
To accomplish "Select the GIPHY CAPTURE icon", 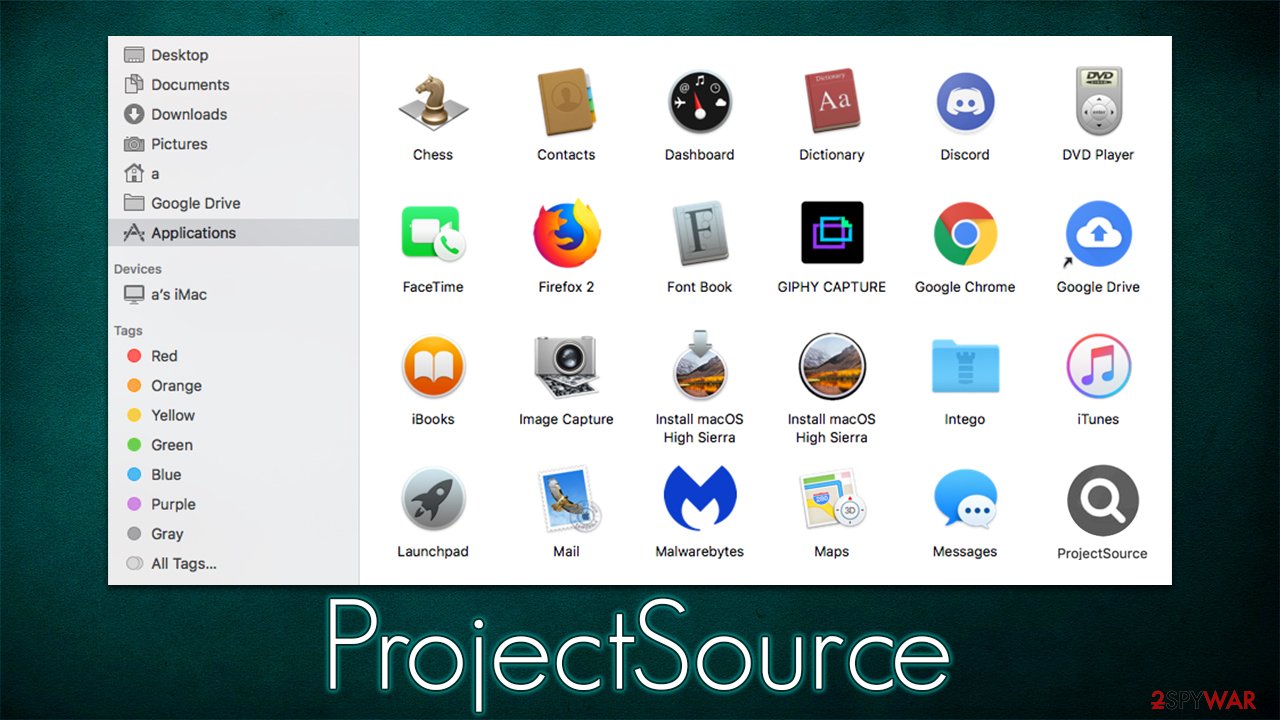I will point(831,232).
